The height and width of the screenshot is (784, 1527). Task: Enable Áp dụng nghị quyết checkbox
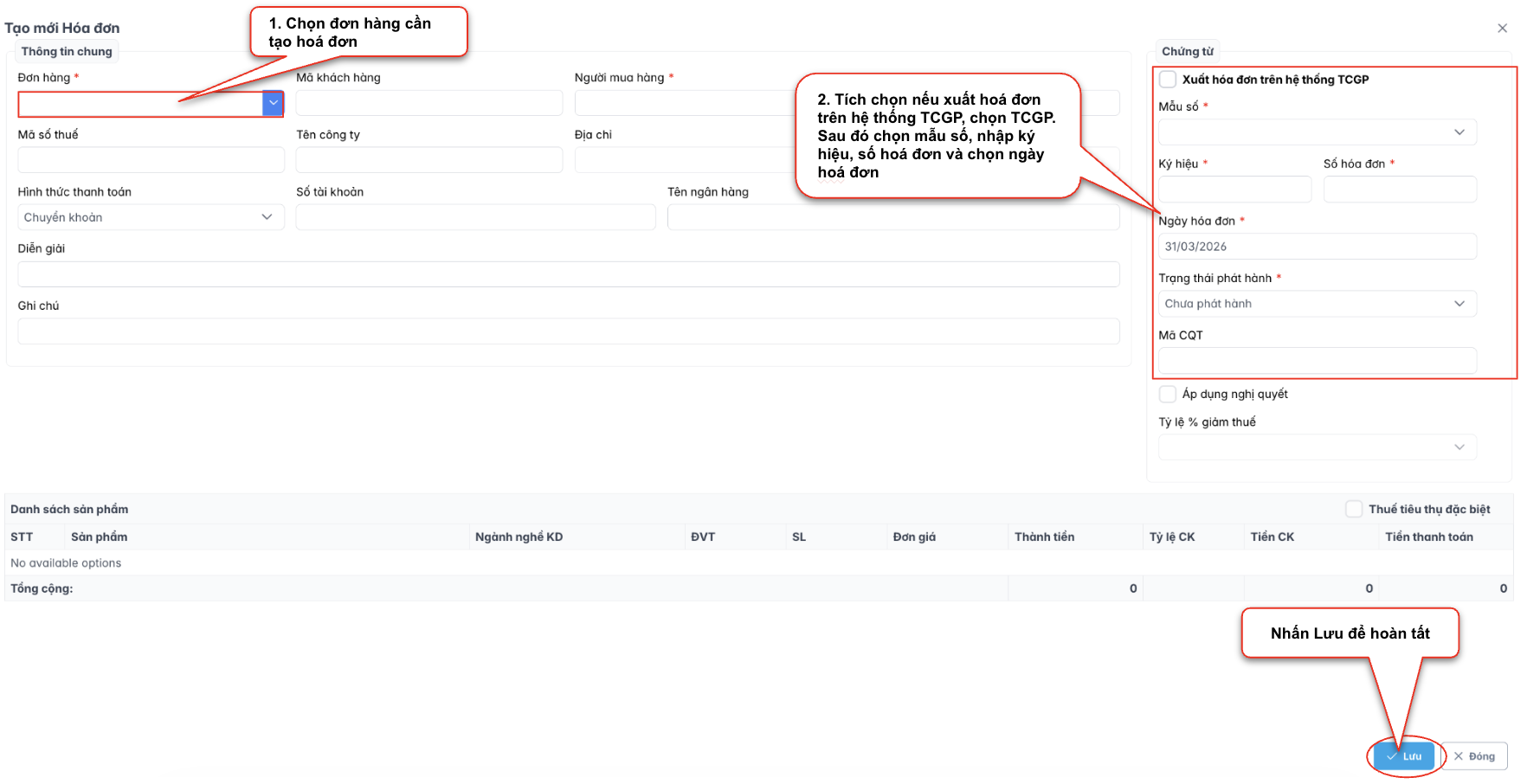1168,395
